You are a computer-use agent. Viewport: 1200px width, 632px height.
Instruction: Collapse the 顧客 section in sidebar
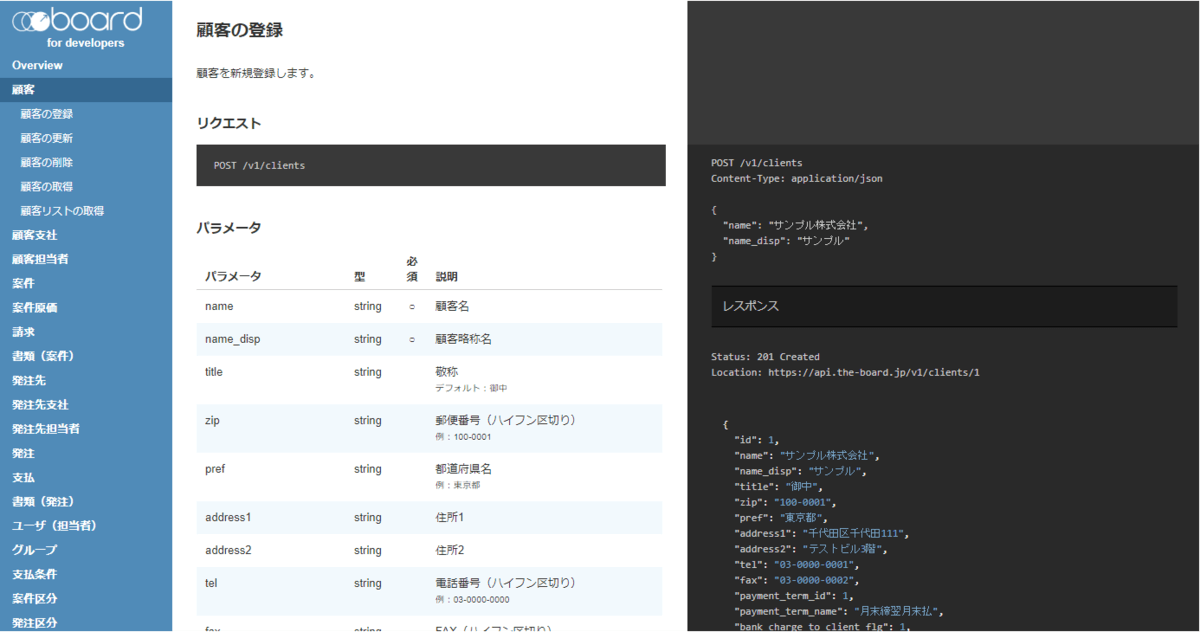point(24,90)
